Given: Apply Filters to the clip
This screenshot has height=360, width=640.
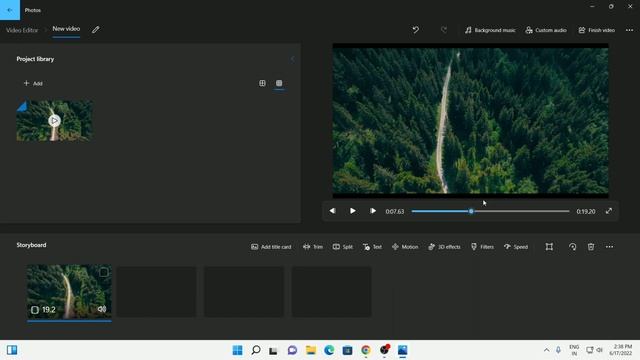Looking at the screenshot, I should [482, 247].
